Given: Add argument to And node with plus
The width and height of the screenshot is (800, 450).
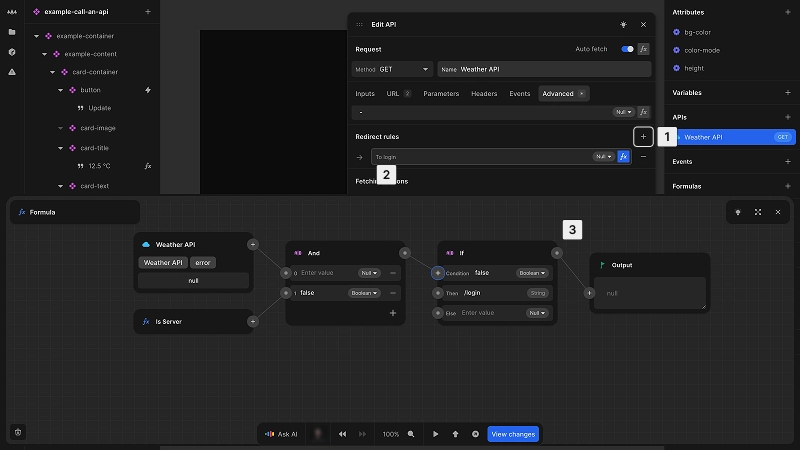Looking at the screenshot, I should pyautogui.click(x=393, y=313).
